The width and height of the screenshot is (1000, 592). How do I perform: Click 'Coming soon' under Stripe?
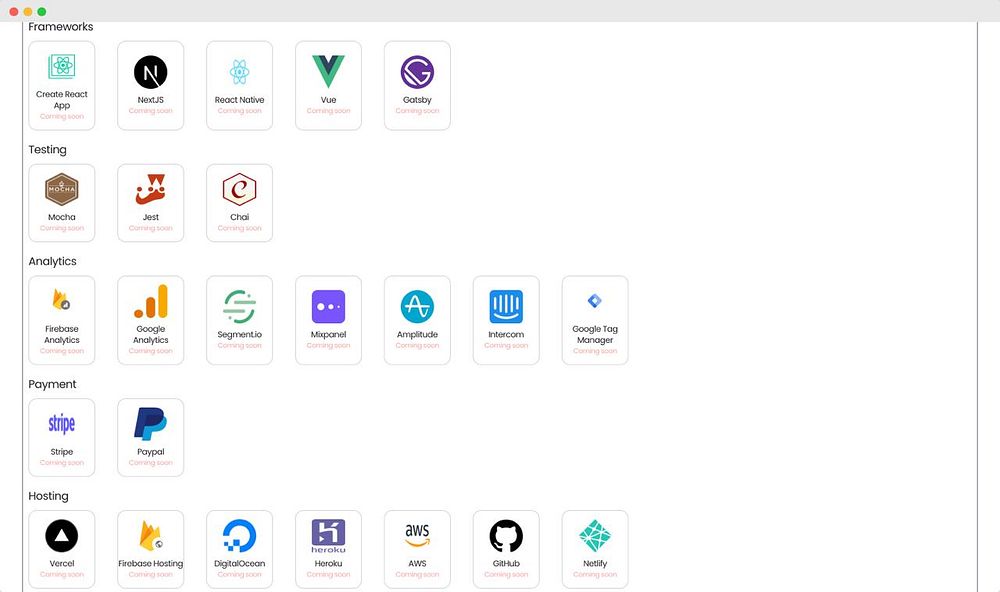[62, 462]
